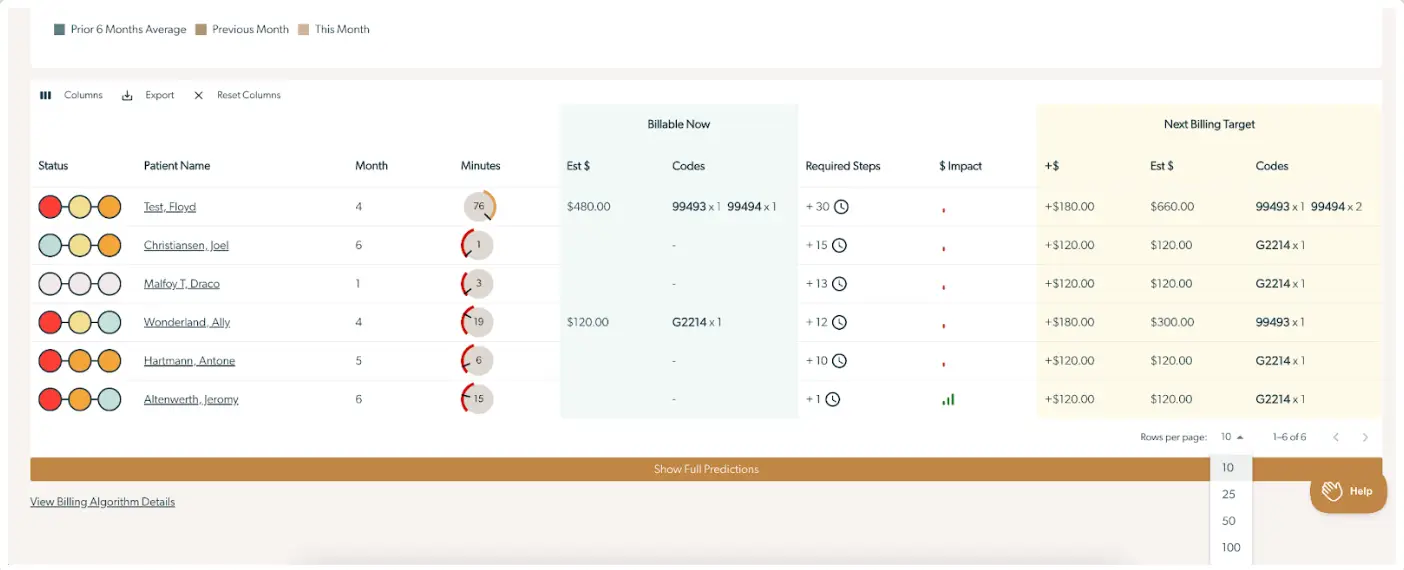Click the 15 minutes gauge for Altenwerth, Jeromy
1404x570 pixels.
pyautogui.click(x=477, y=399)
